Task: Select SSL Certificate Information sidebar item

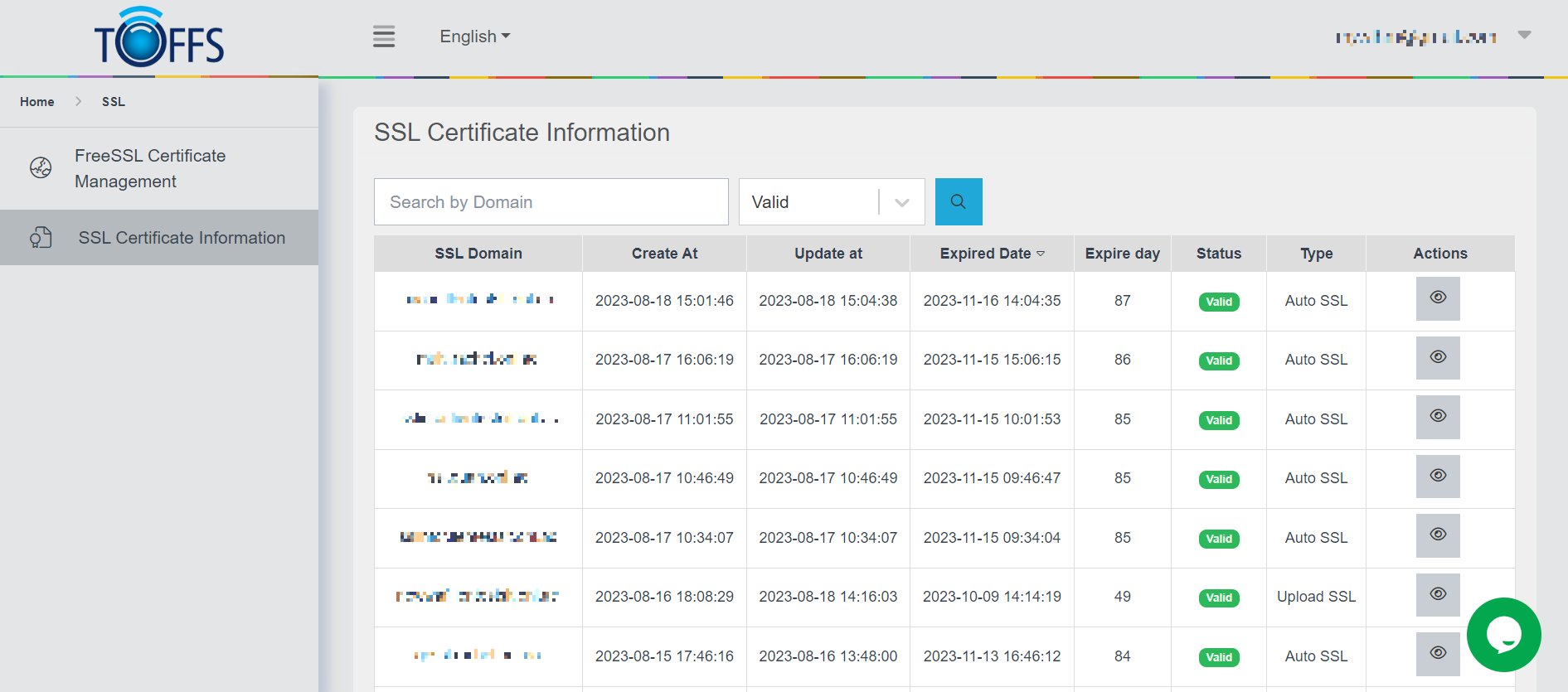Action: point(181,238)
